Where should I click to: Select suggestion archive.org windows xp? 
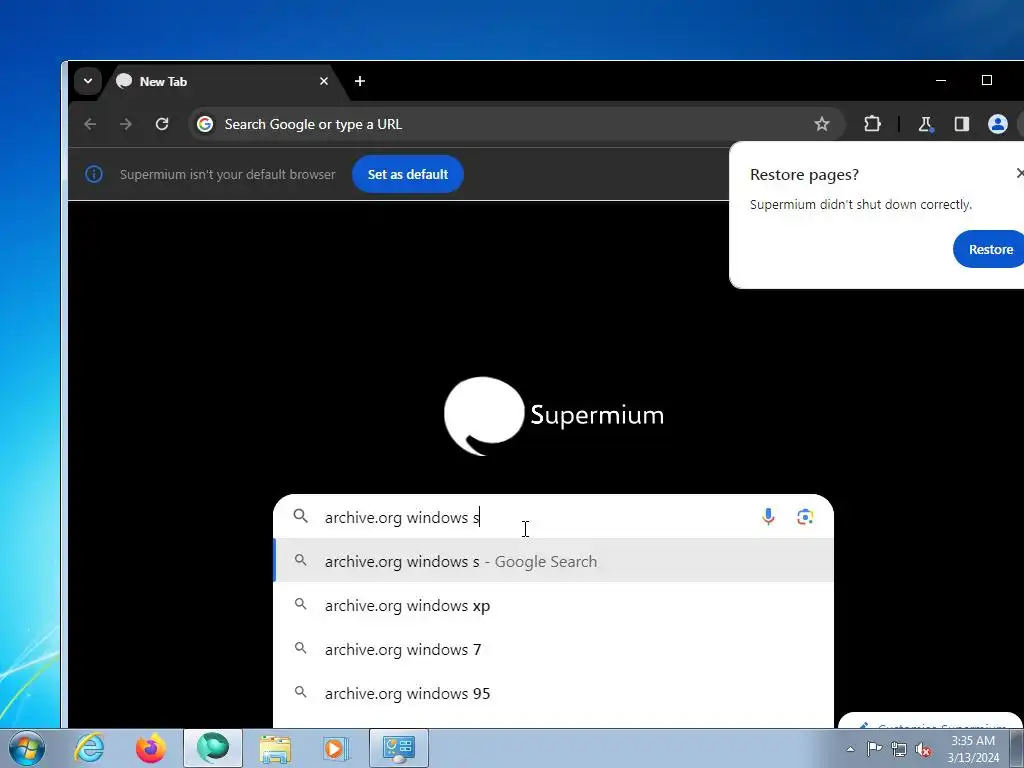pos(553,605)
